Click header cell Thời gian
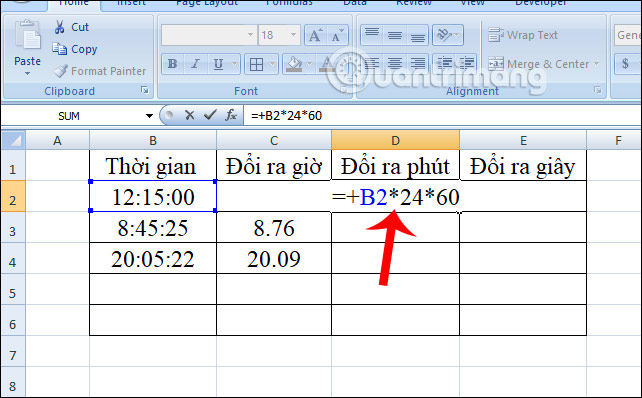 [x=153, y=166]
